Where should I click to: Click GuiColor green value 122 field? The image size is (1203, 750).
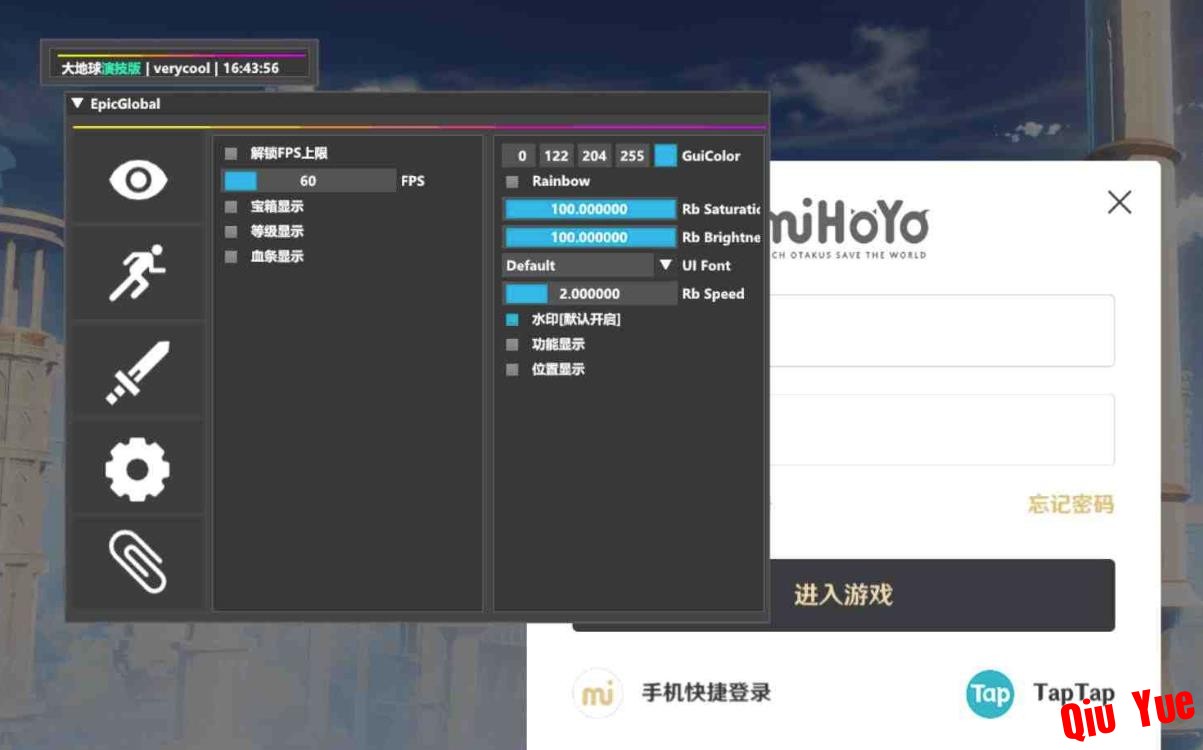point(557,156)
